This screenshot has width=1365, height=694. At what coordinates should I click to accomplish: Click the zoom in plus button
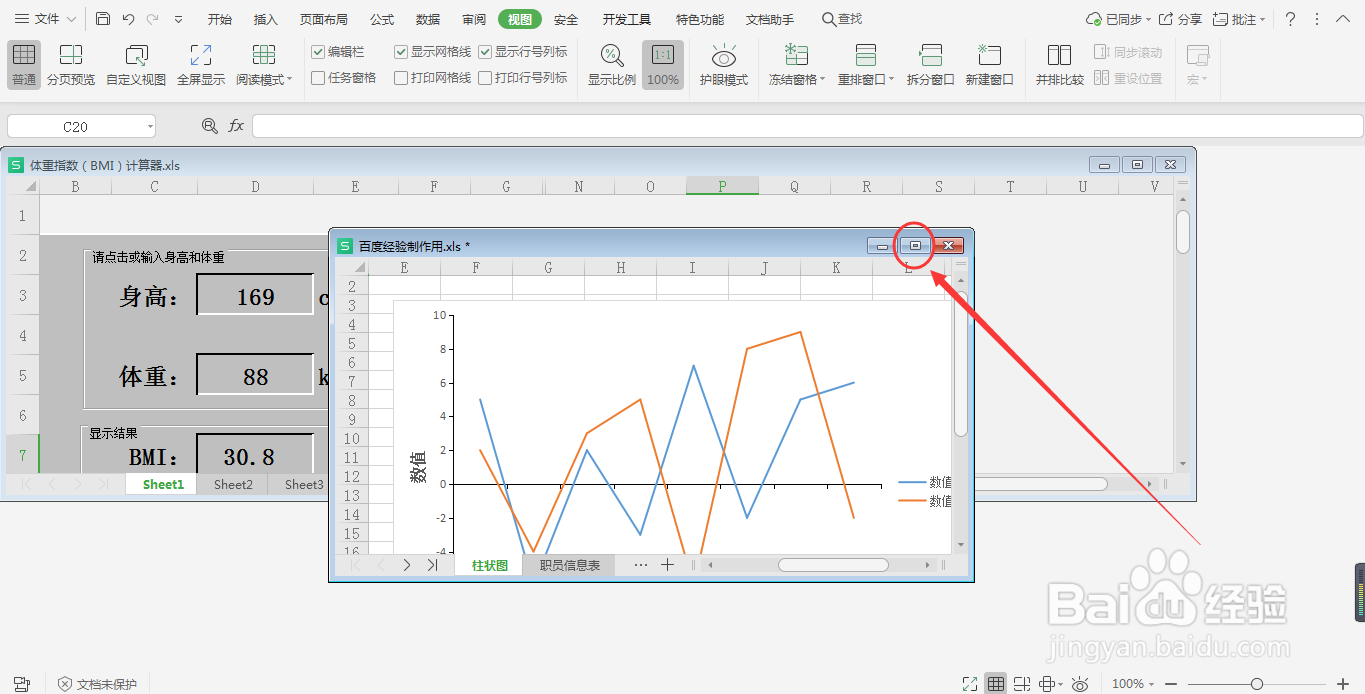[x=1343, y=684]
